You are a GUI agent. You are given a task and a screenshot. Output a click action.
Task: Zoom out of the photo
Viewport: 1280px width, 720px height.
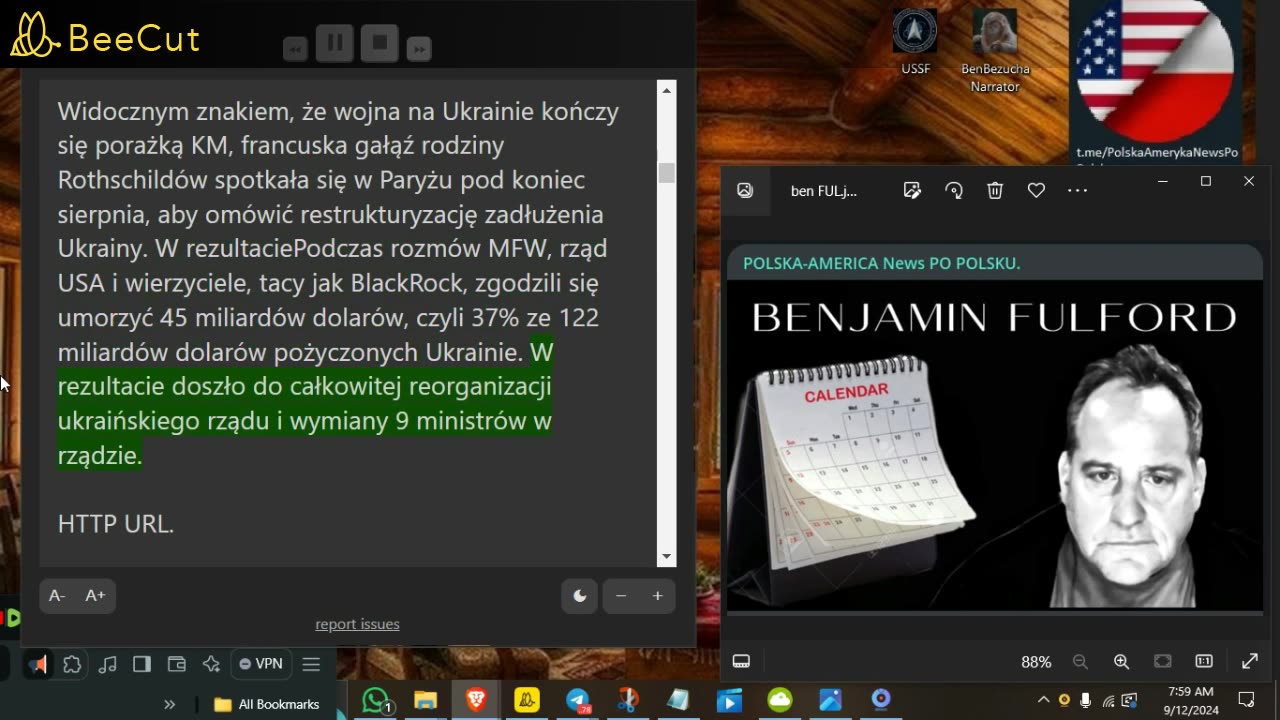click(1080, 661)
